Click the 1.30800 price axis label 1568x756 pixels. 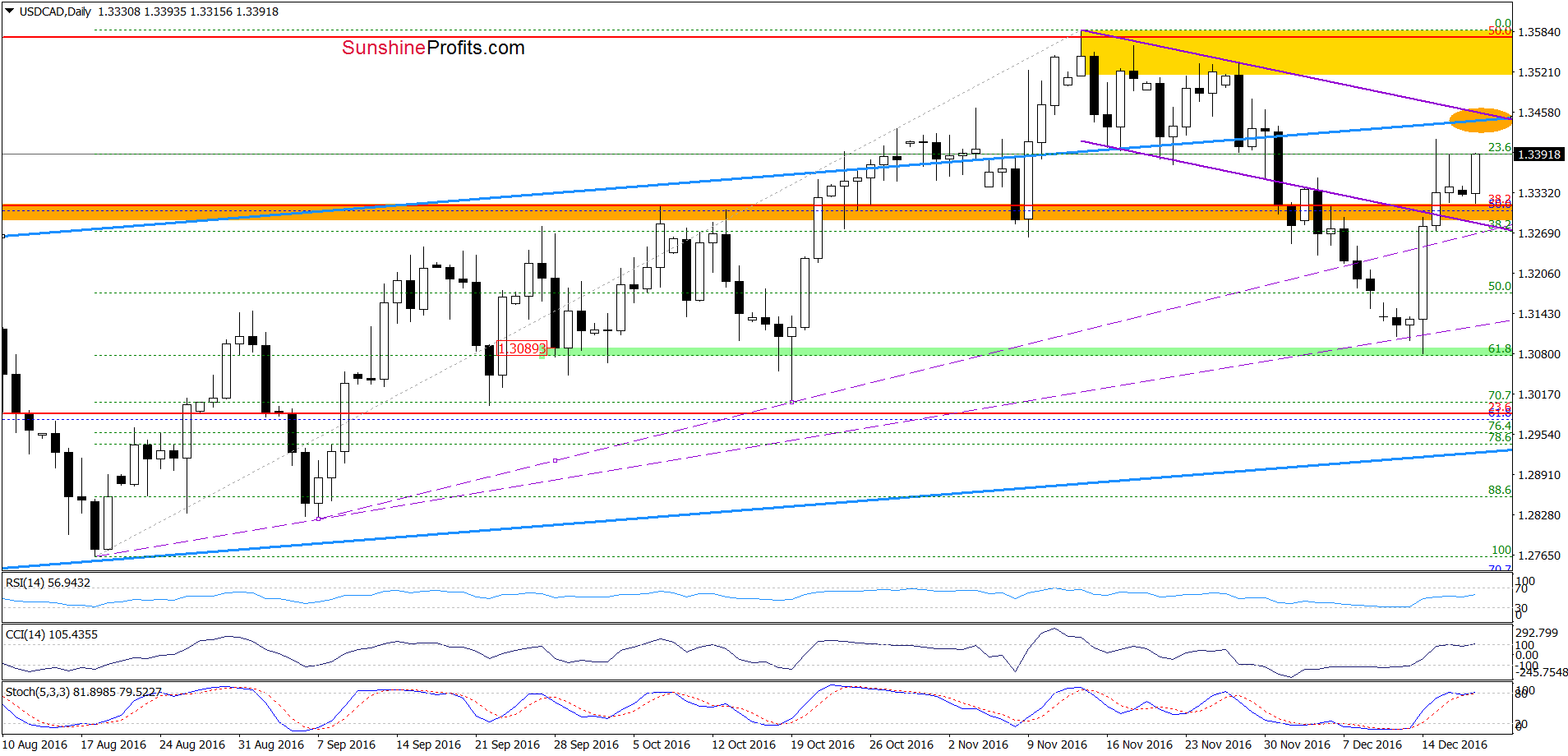(1538, 354)
